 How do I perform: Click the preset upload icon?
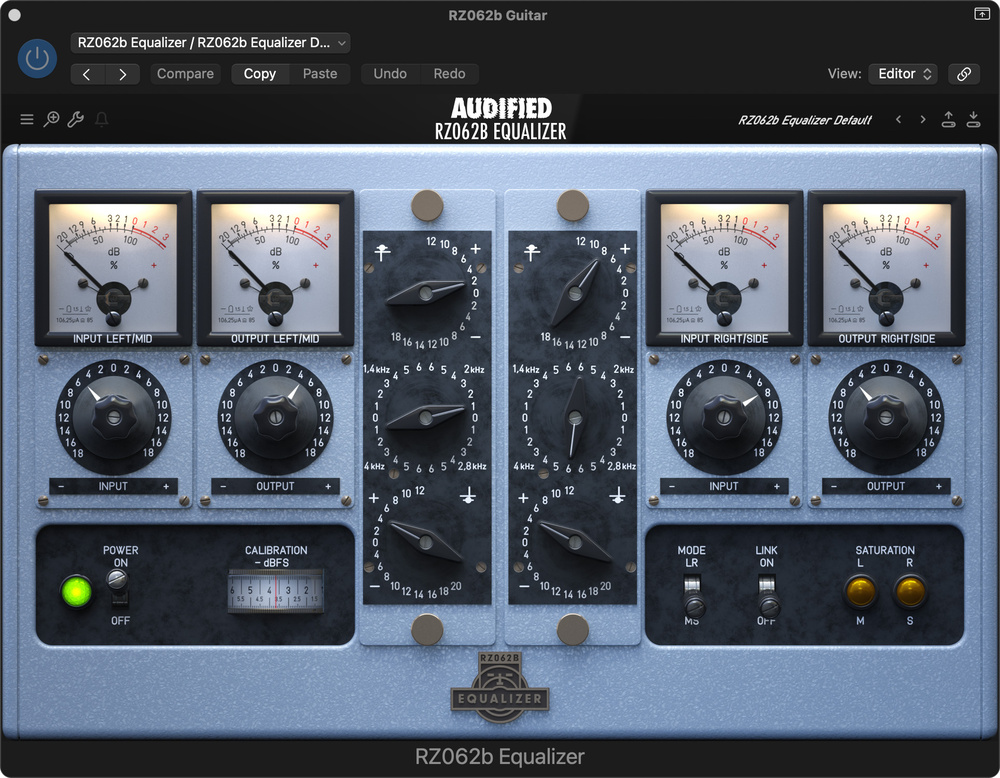click(x=949, y=120)
